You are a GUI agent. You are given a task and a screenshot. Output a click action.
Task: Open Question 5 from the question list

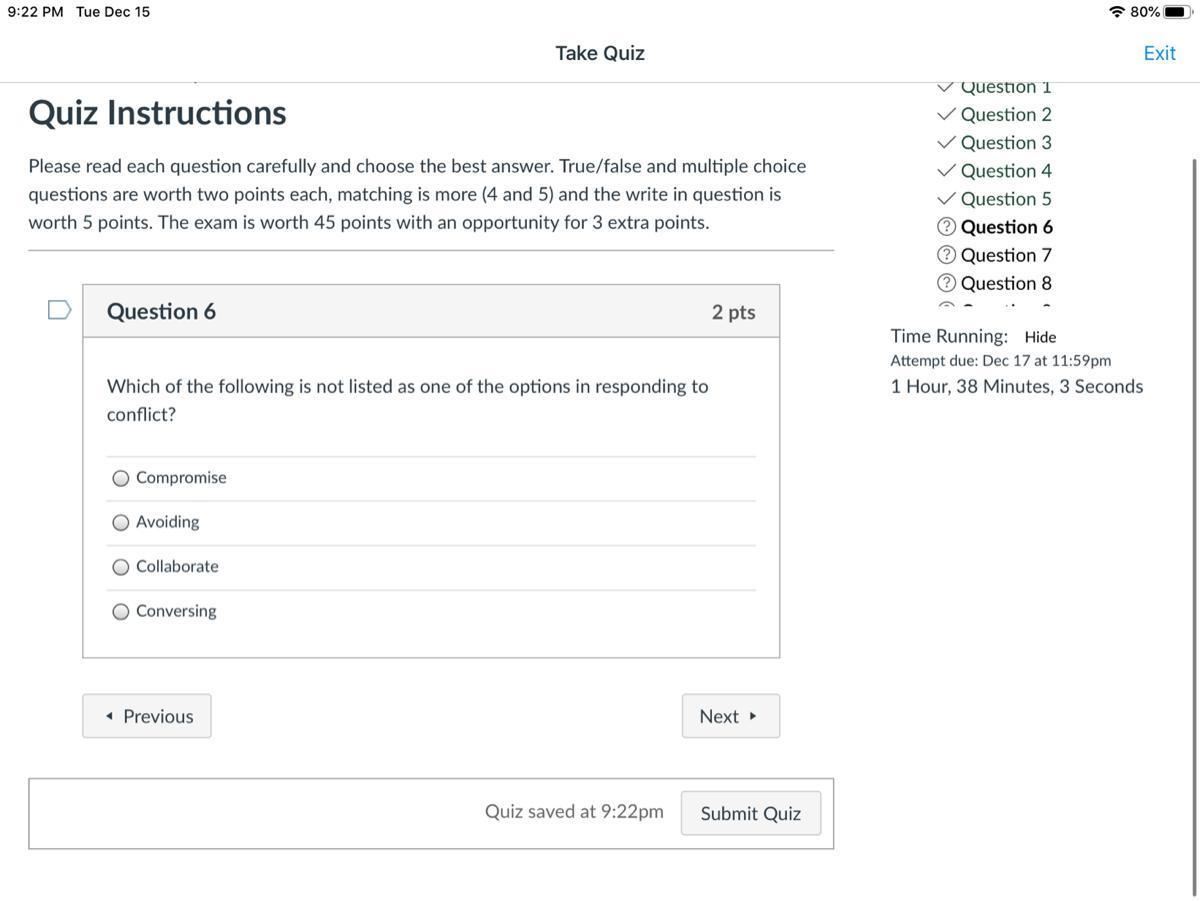[x=1006, y=199]
